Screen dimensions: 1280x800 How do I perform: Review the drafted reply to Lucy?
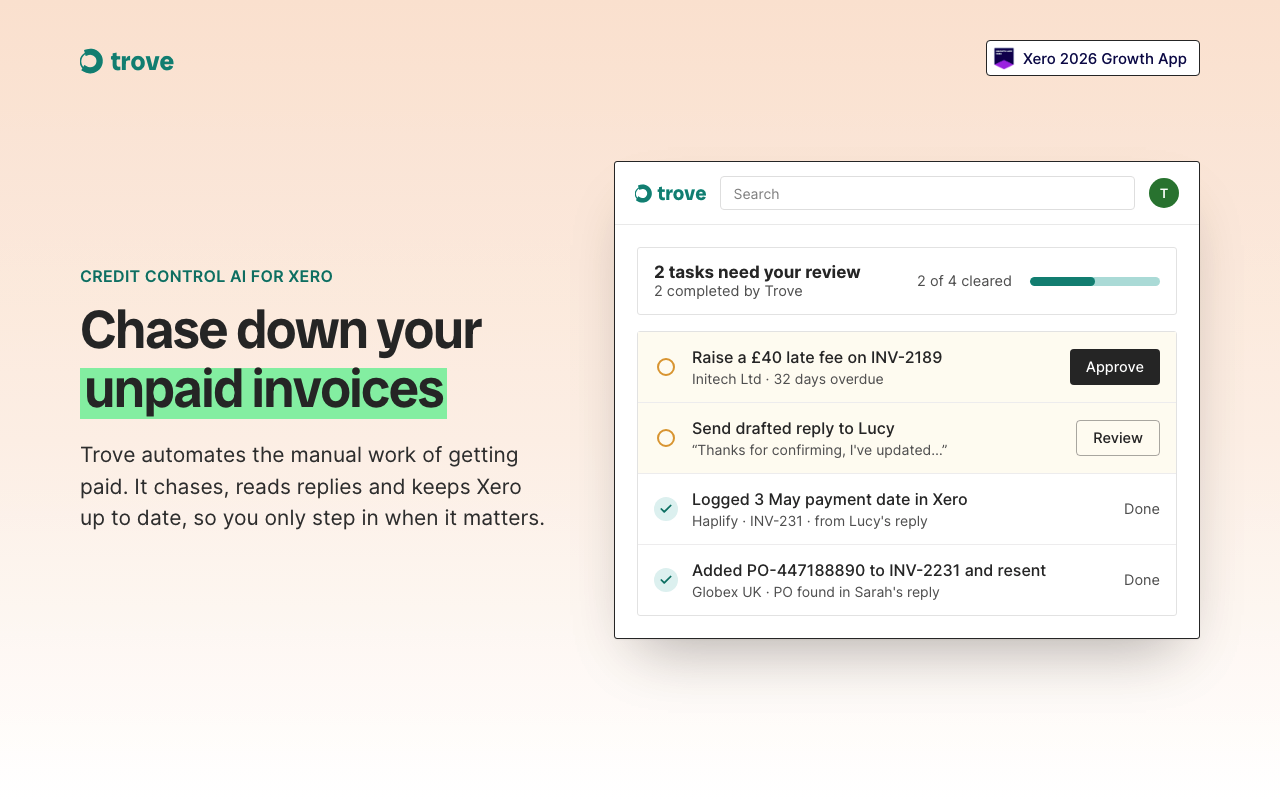pyautogui.click(x=1118, y=438)
